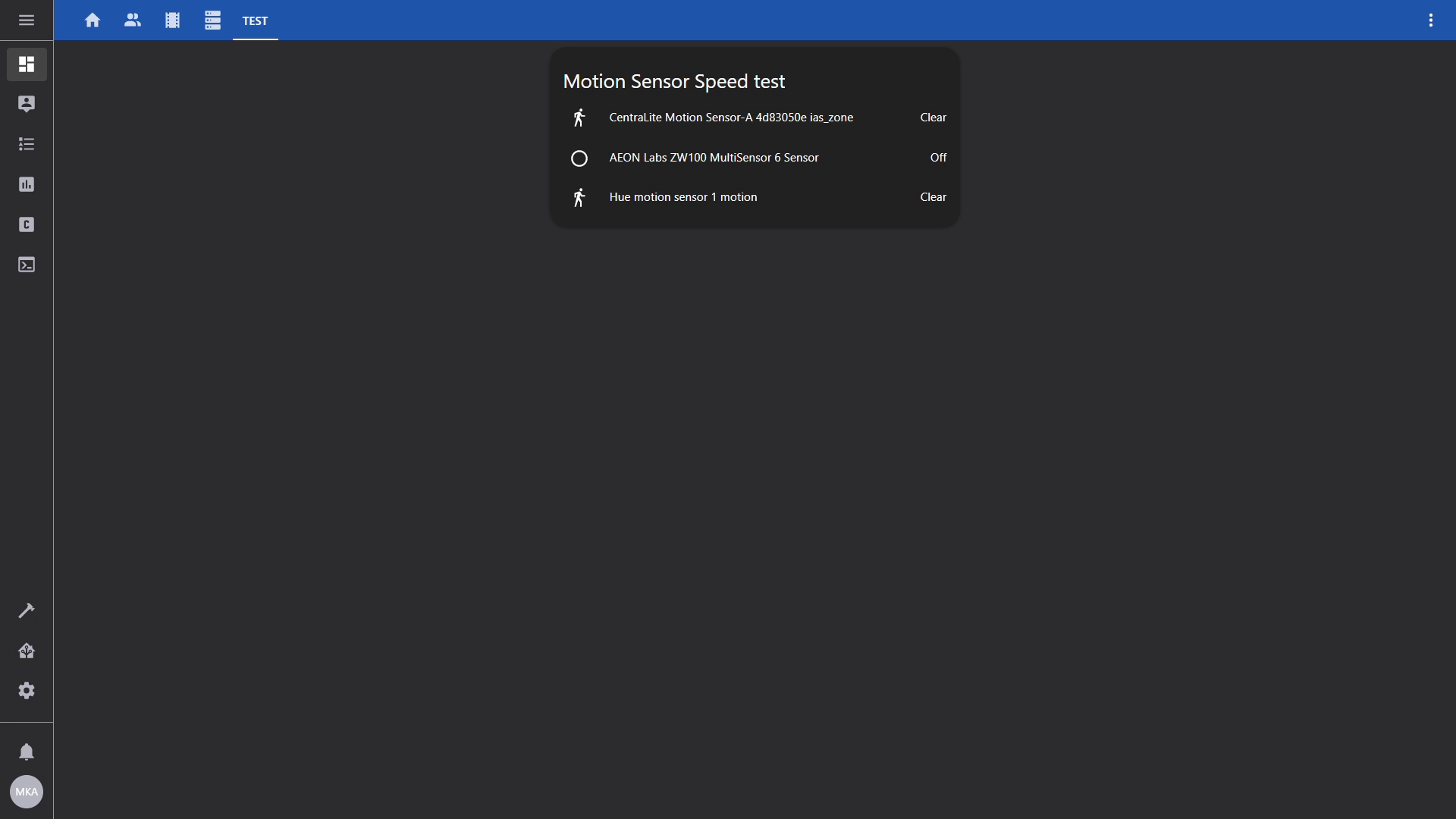The width and height of the screenshot is (1456, 819).
Task: Switch to the Home view tab
Action: tap(93, 20)
